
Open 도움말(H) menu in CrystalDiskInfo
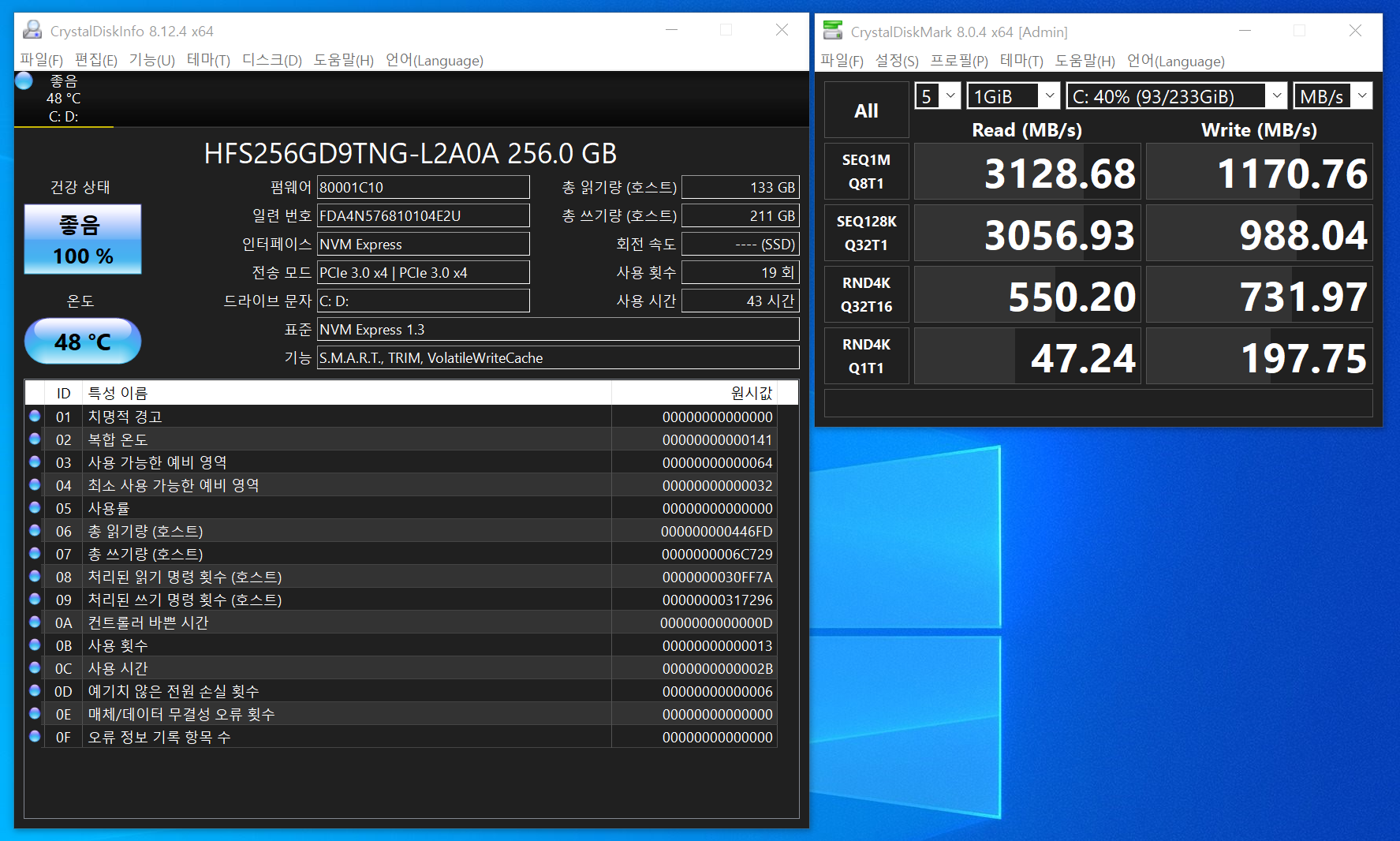pyautogui.click(x=344, y=60)
